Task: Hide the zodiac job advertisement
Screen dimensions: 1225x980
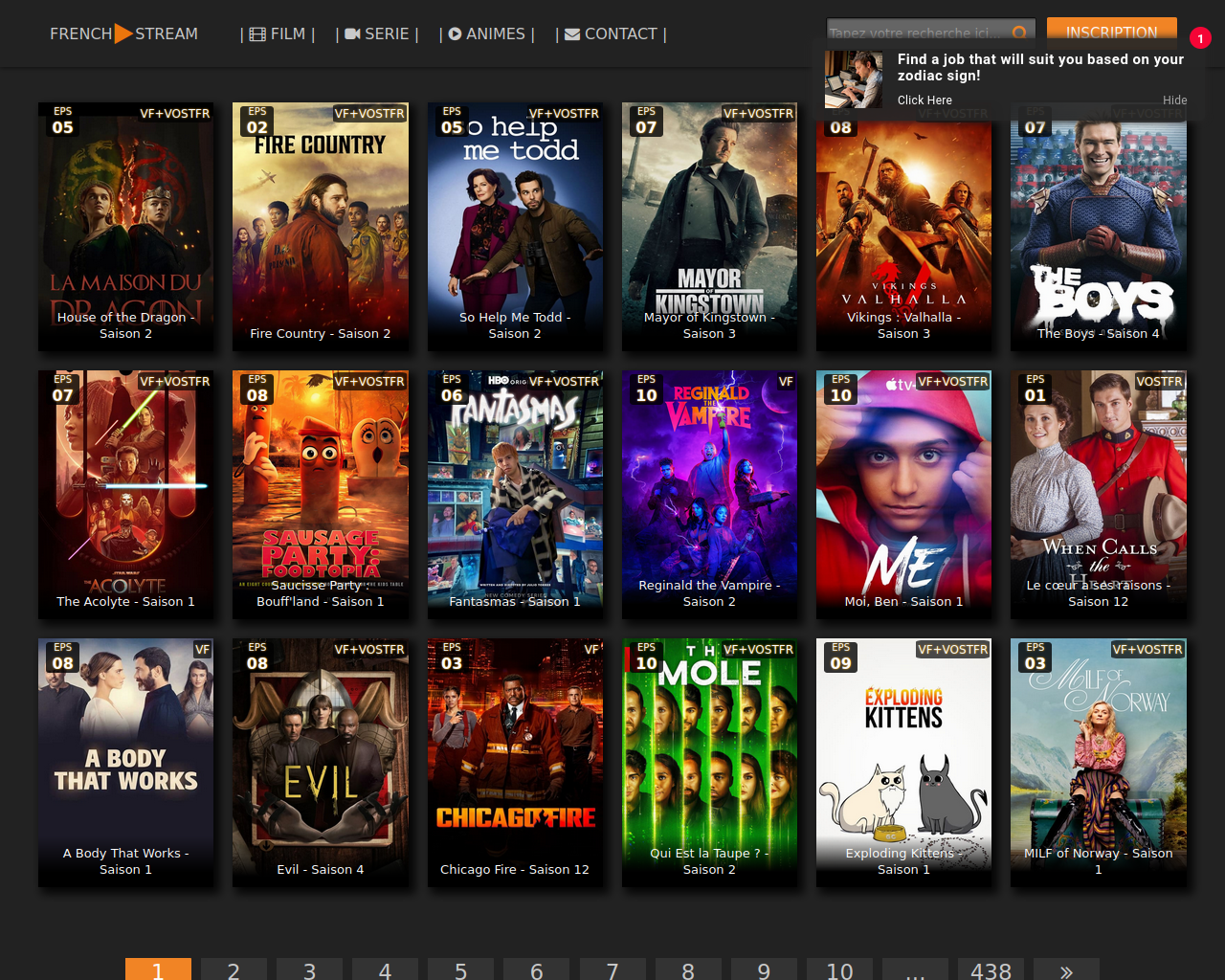Action: (1174, 100)
